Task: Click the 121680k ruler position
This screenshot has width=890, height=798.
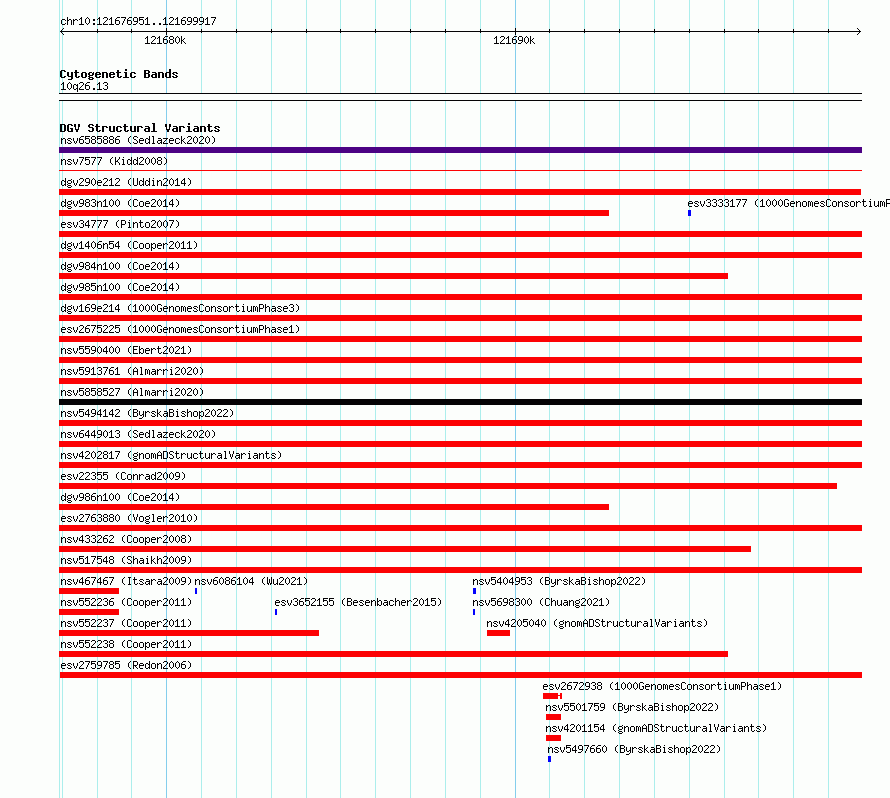Action: click(x=165, y=40)
